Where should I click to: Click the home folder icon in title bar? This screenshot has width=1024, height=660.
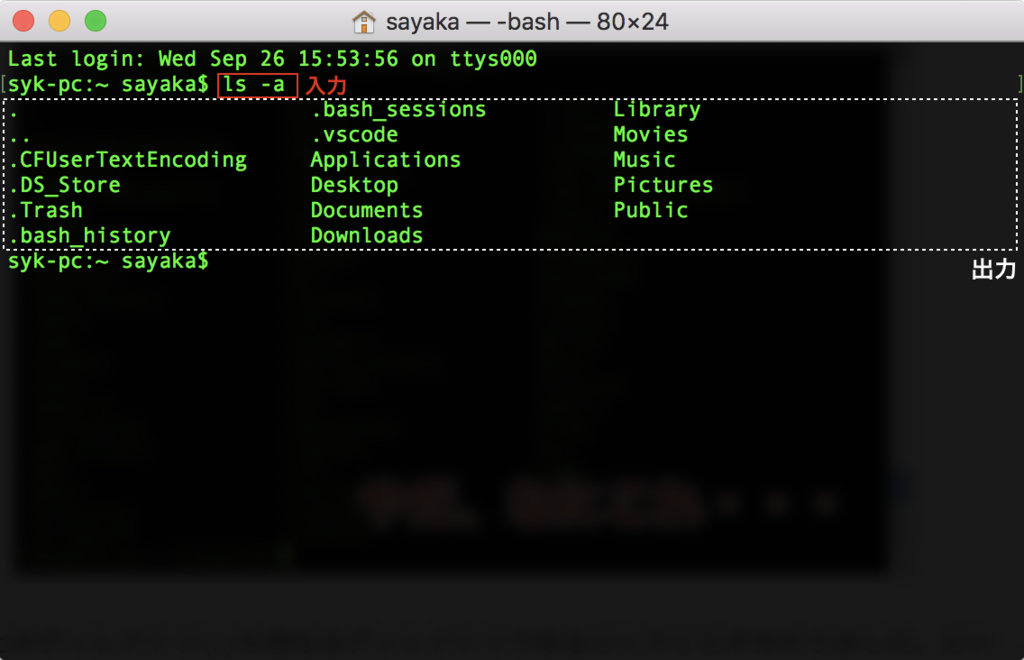point(364,22)
